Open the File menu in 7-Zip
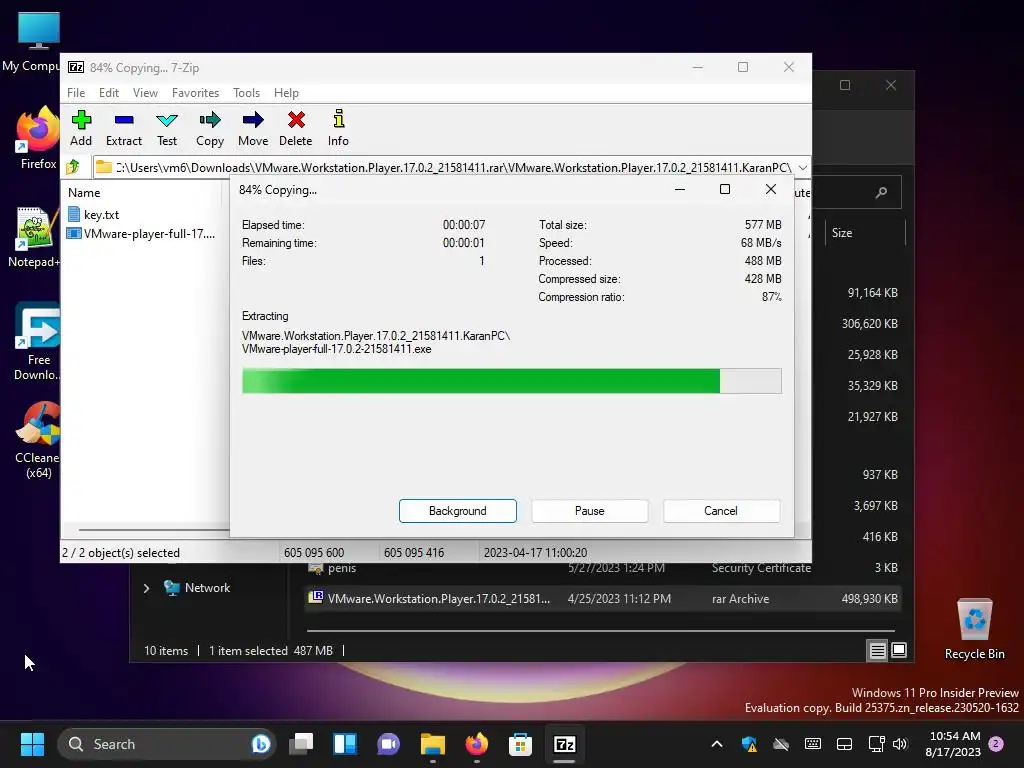This screenshot has height=768, width=1024. pyautogui.click(x=76, y=93)
